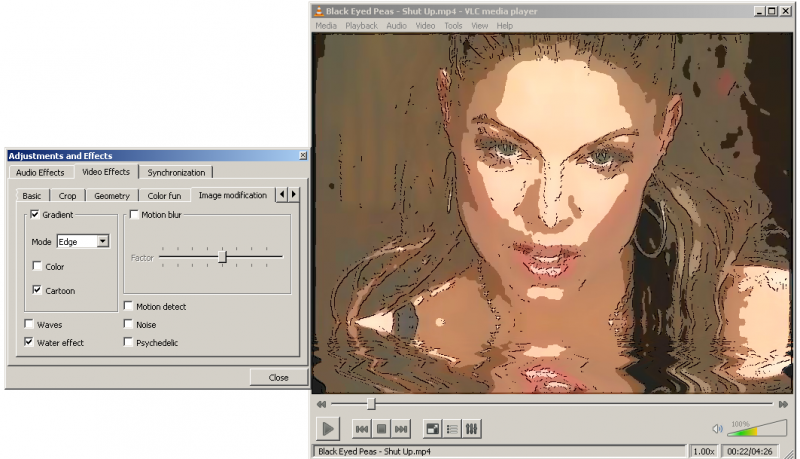Enable the Color checkbox

tap(37, 266)
